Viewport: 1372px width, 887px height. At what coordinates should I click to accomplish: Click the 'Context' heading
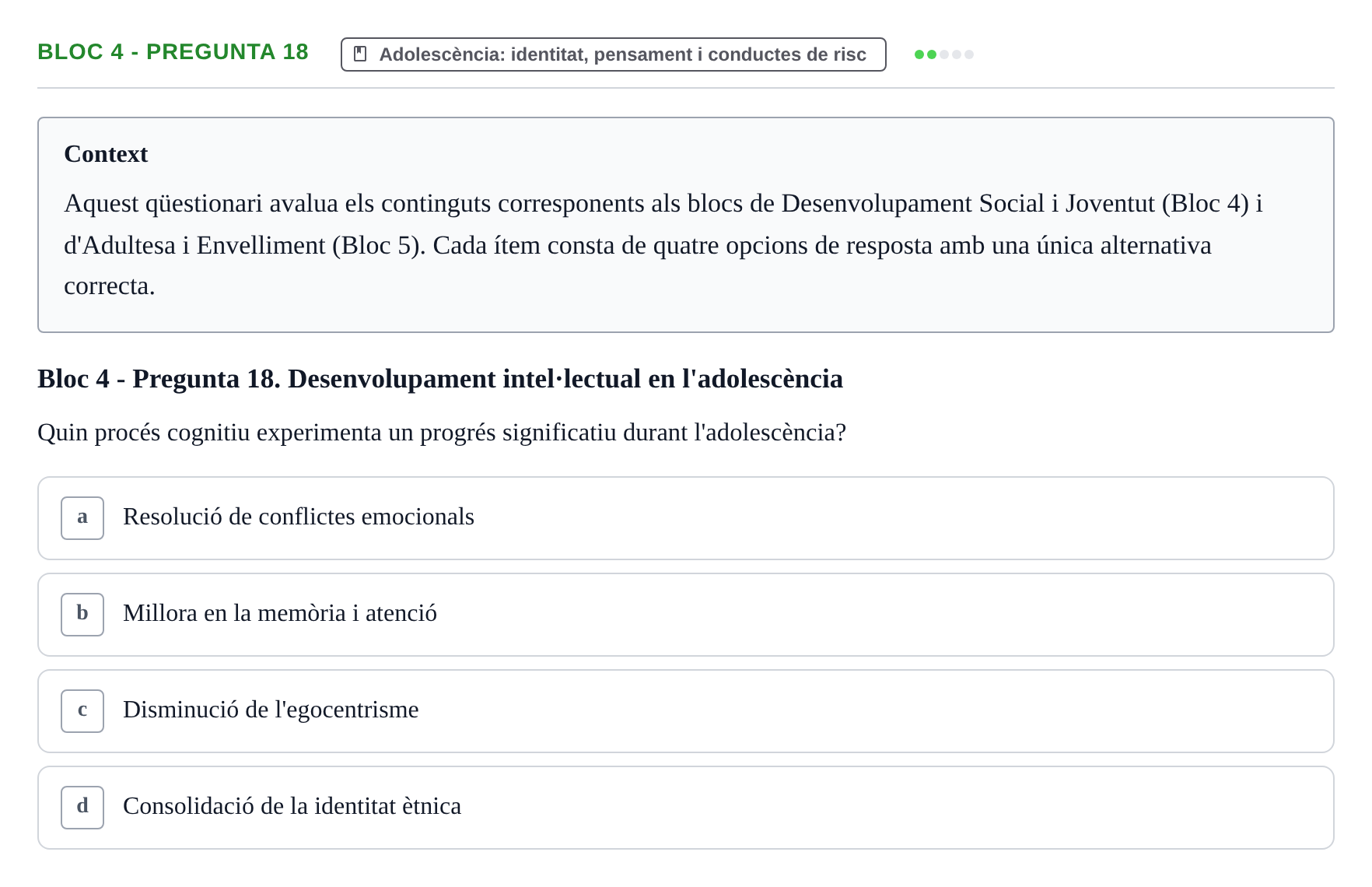pos(106,154)
